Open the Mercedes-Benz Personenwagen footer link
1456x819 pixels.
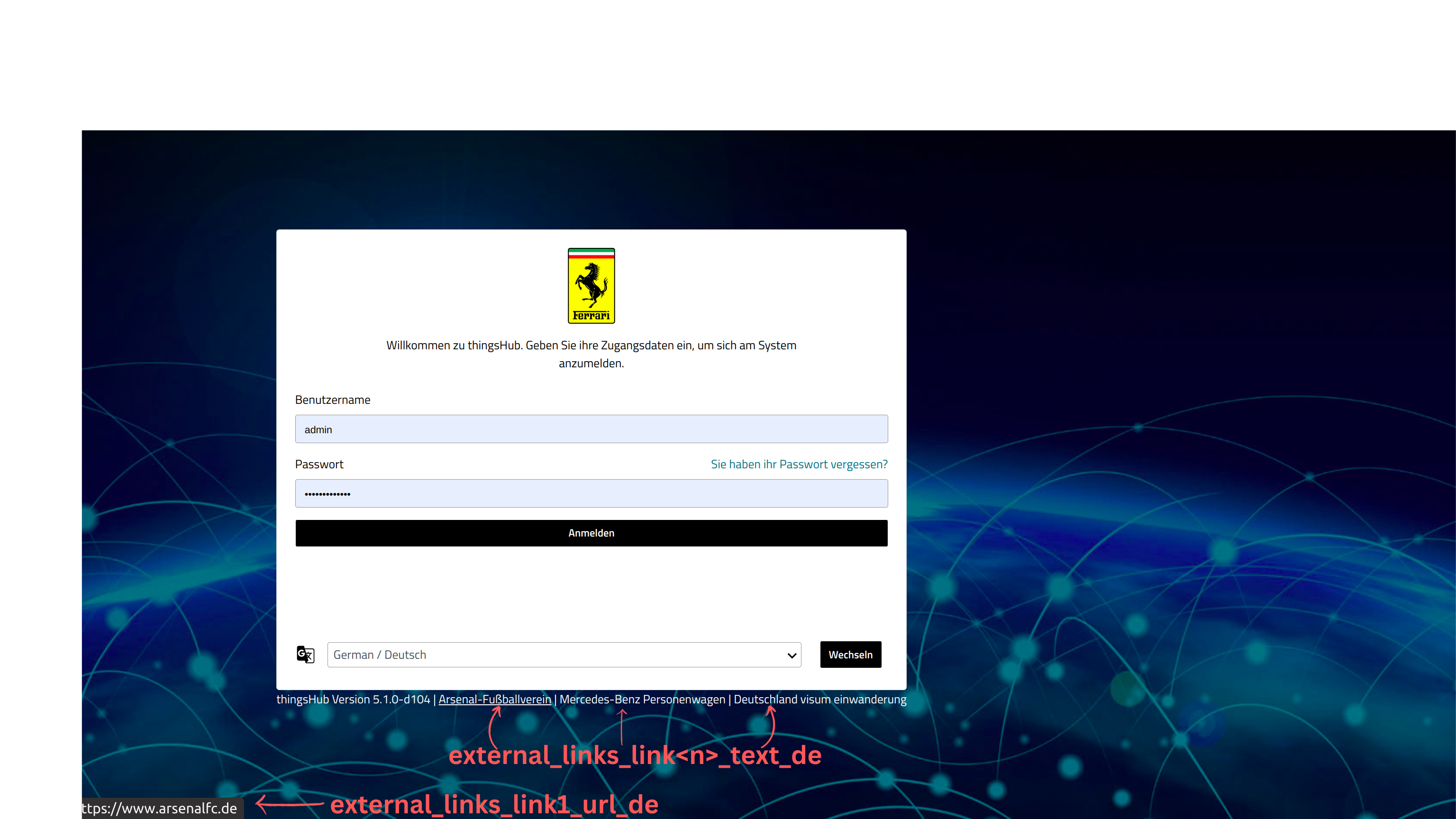coord(642,699)
